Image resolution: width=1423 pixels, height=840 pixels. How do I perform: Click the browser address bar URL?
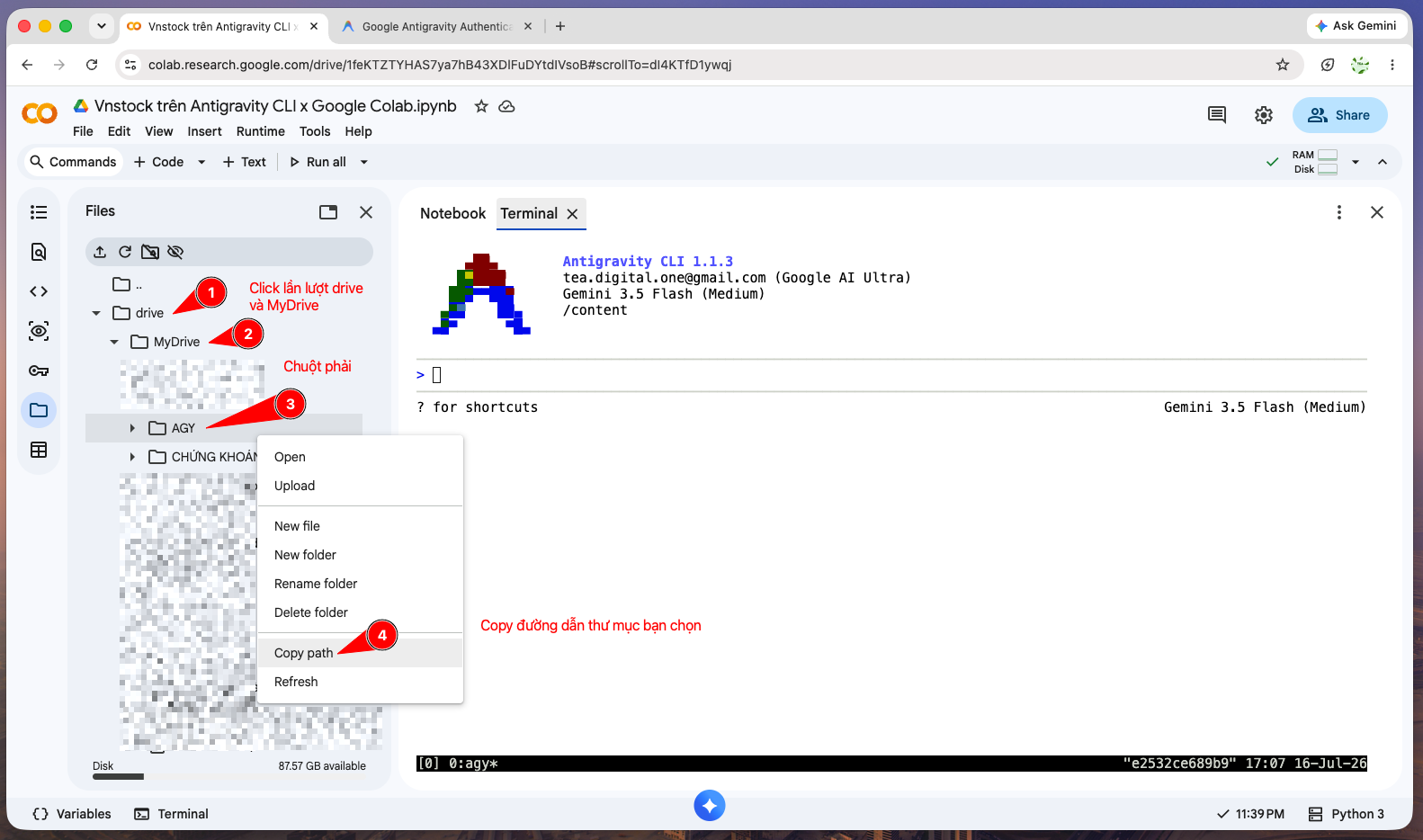(440, 65)
